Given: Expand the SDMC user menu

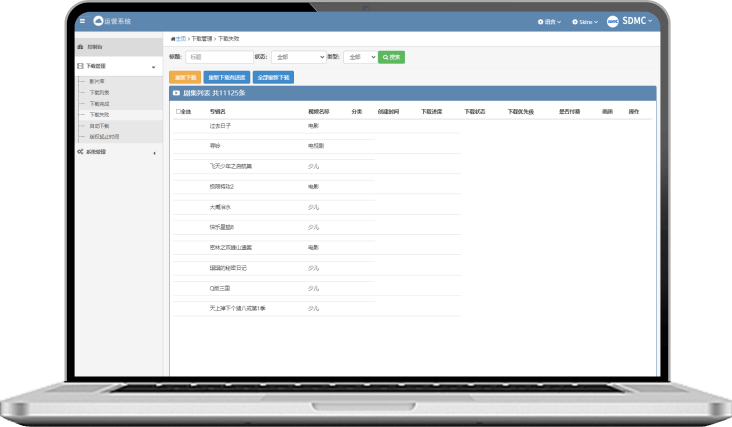Looking at the screenshot, I should pyautogui.click(x=638, y=21).
